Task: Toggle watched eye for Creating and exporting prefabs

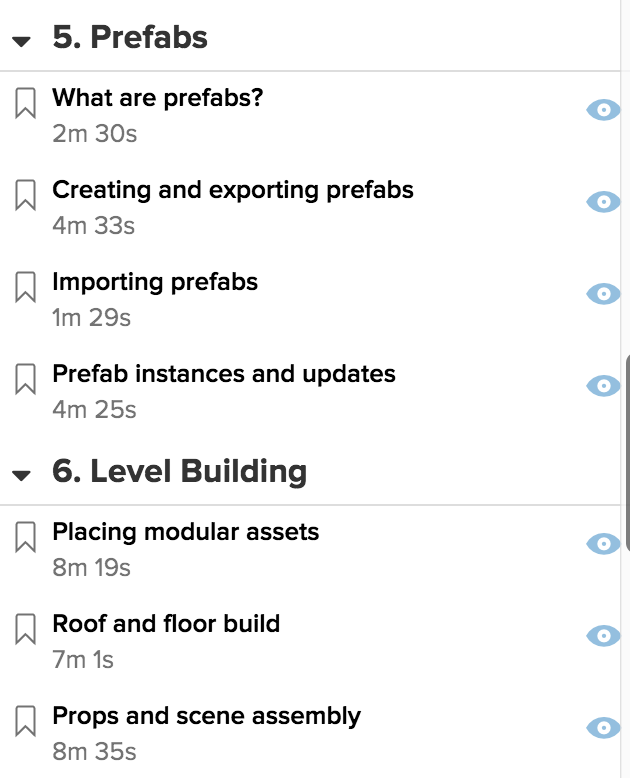Action: [x=603, y=202]
